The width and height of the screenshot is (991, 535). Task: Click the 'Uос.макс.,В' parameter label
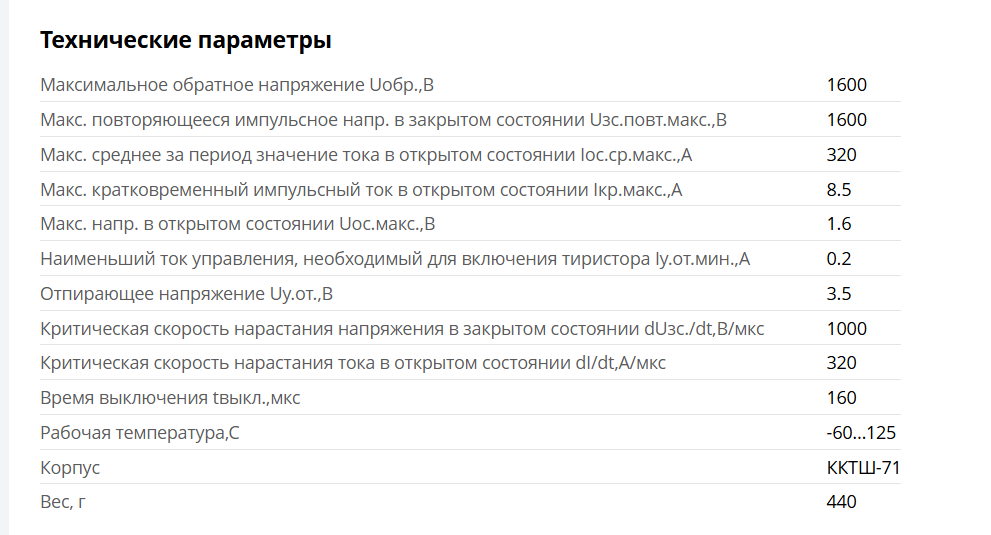(x=238, y=224)
